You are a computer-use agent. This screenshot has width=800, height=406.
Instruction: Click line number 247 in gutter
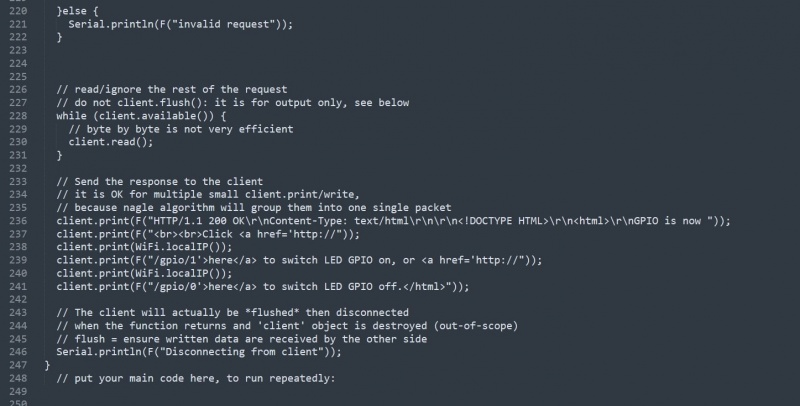click(18, 365)
